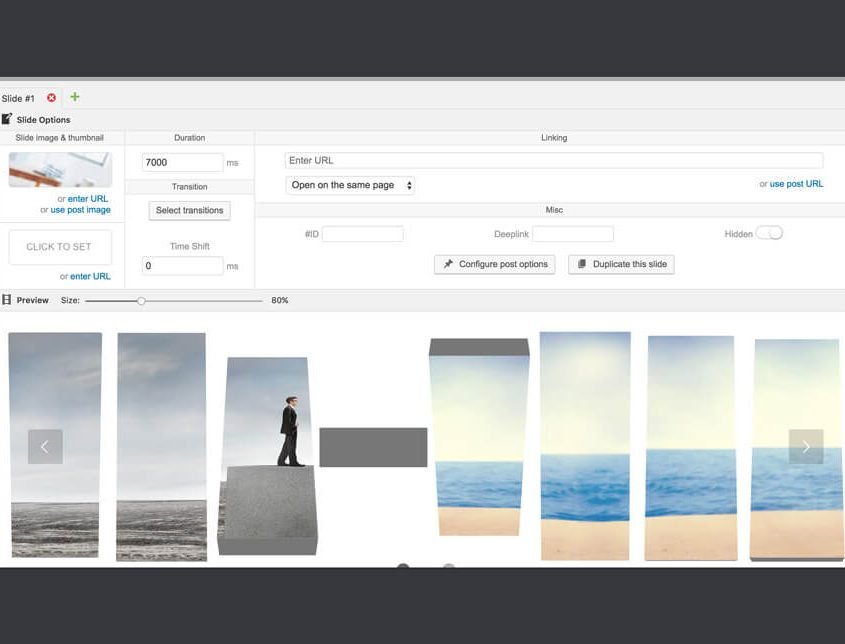Click the 'CLICK TO SET' thumbnail box
845x644 pixels.
click(60, 247)
